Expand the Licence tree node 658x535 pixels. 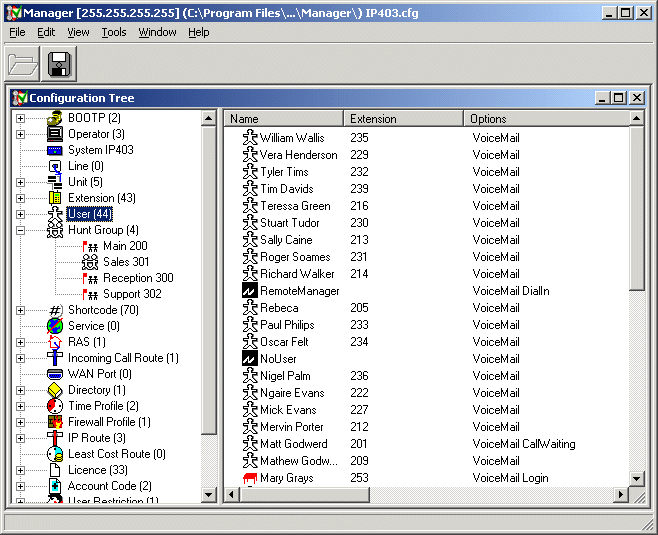point(20,470)
